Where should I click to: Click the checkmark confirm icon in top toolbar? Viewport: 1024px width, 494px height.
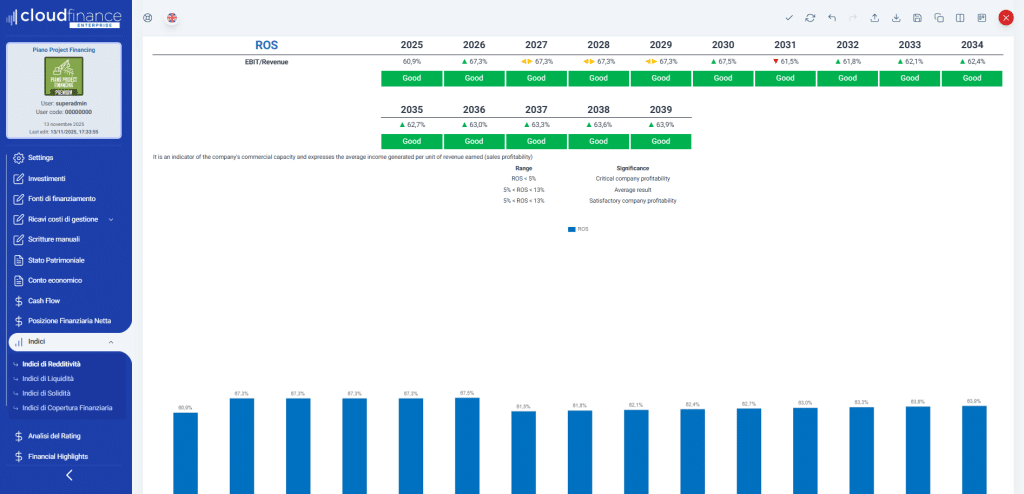[x=789, y=18]
